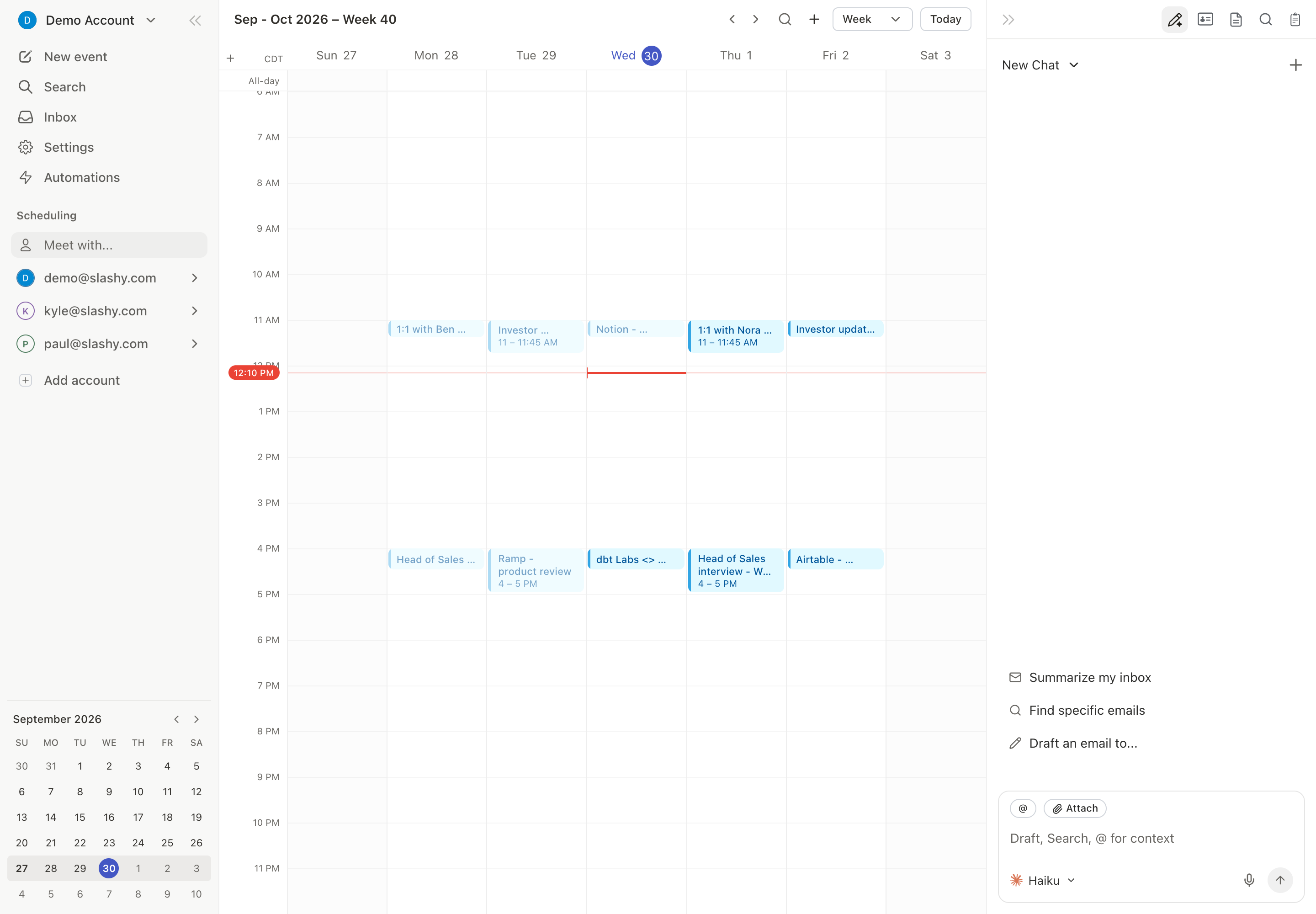Collapse the chat panel with double-chevron icon

point(1008,20)
